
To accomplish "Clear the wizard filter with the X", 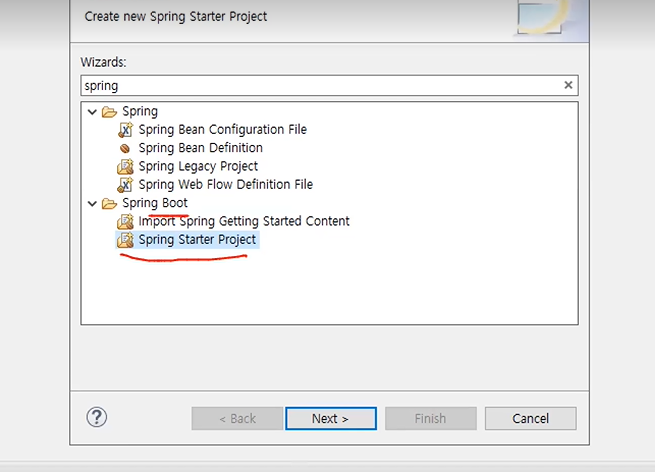I will point(568,85).
